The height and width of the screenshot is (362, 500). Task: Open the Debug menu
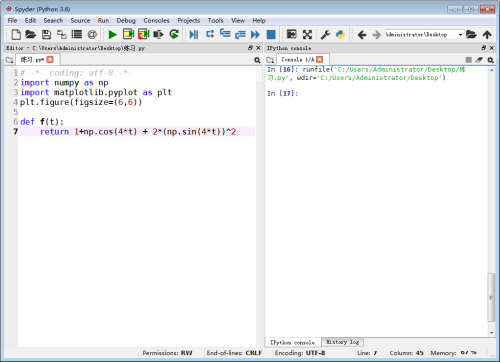126,21
